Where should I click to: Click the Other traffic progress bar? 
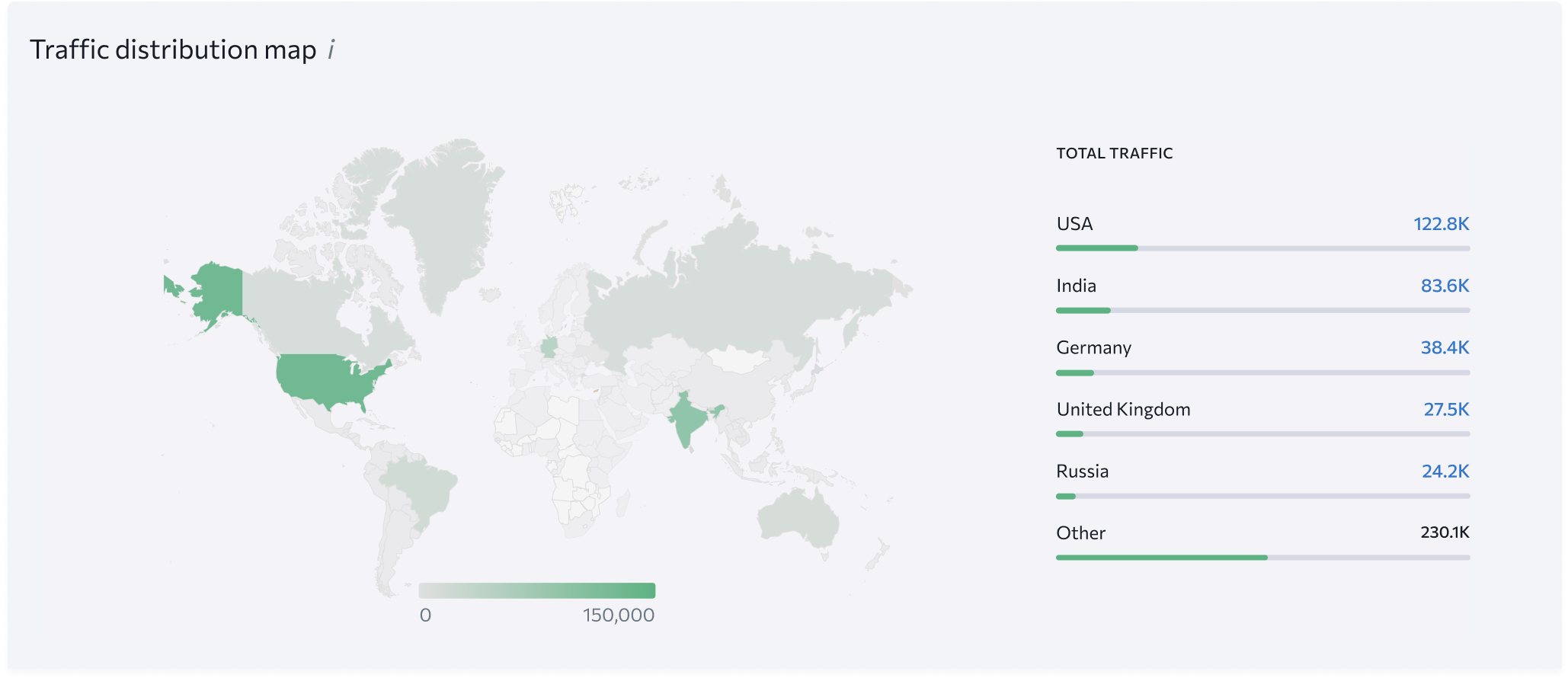tap(1262, 558)
